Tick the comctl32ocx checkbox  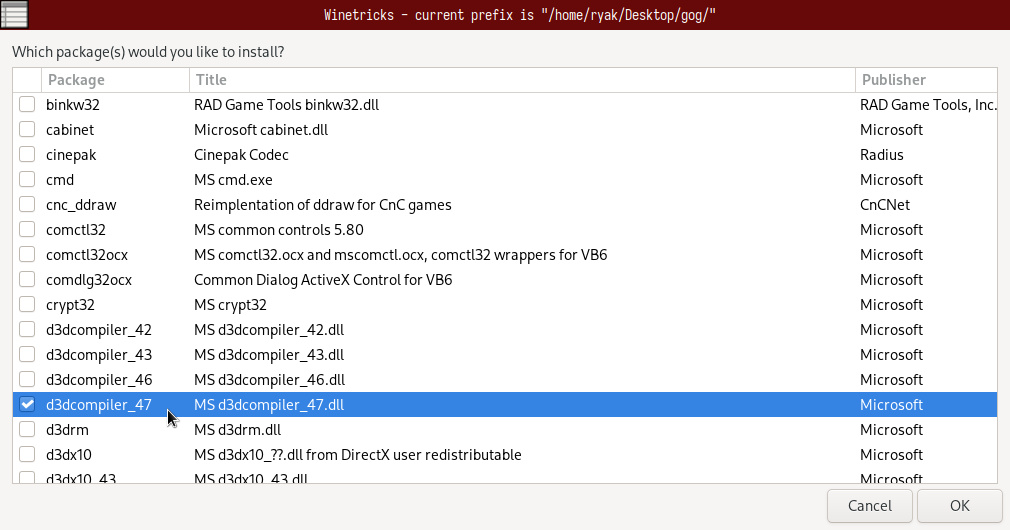coord(27,255)
